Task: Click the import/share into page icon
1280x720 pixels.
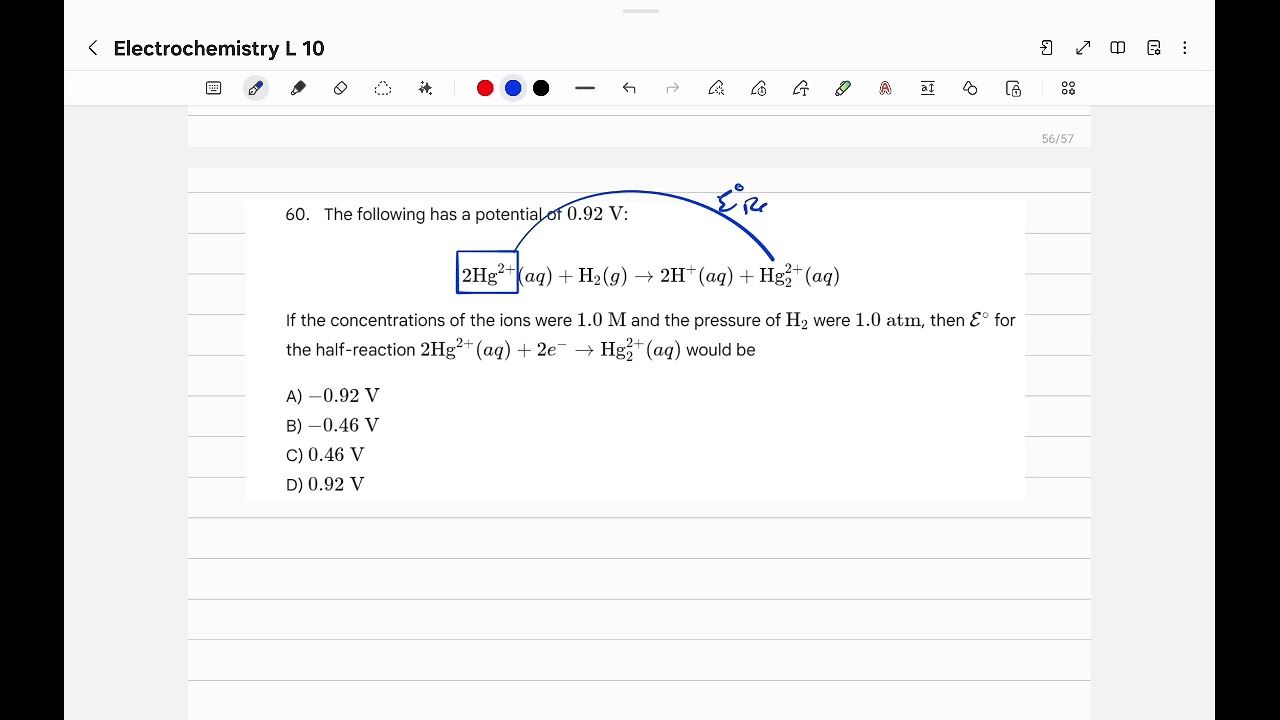Action: click(1047, 48)
